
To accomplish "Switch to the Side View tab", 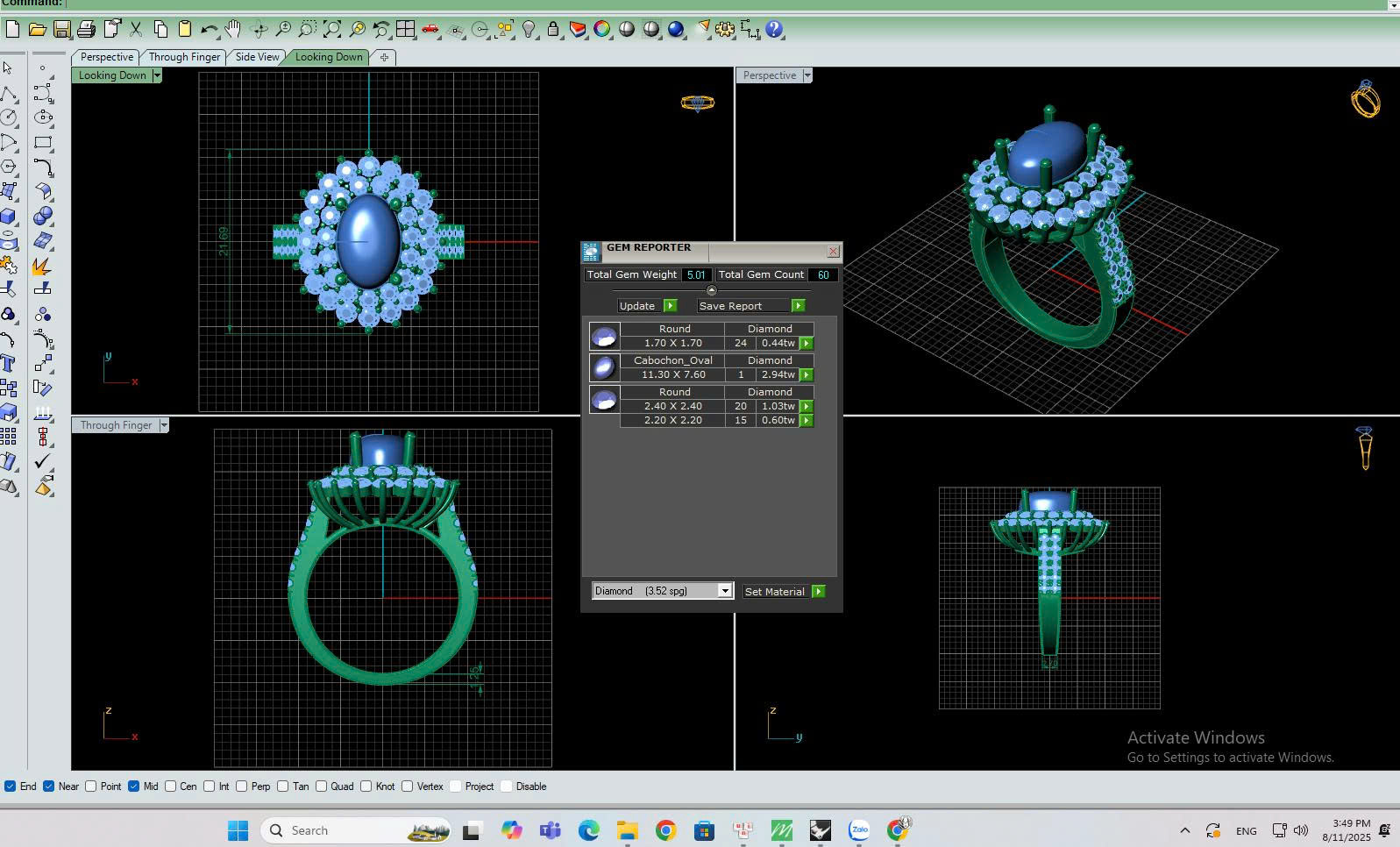I will pyautogui.click(x=257, y=57).
